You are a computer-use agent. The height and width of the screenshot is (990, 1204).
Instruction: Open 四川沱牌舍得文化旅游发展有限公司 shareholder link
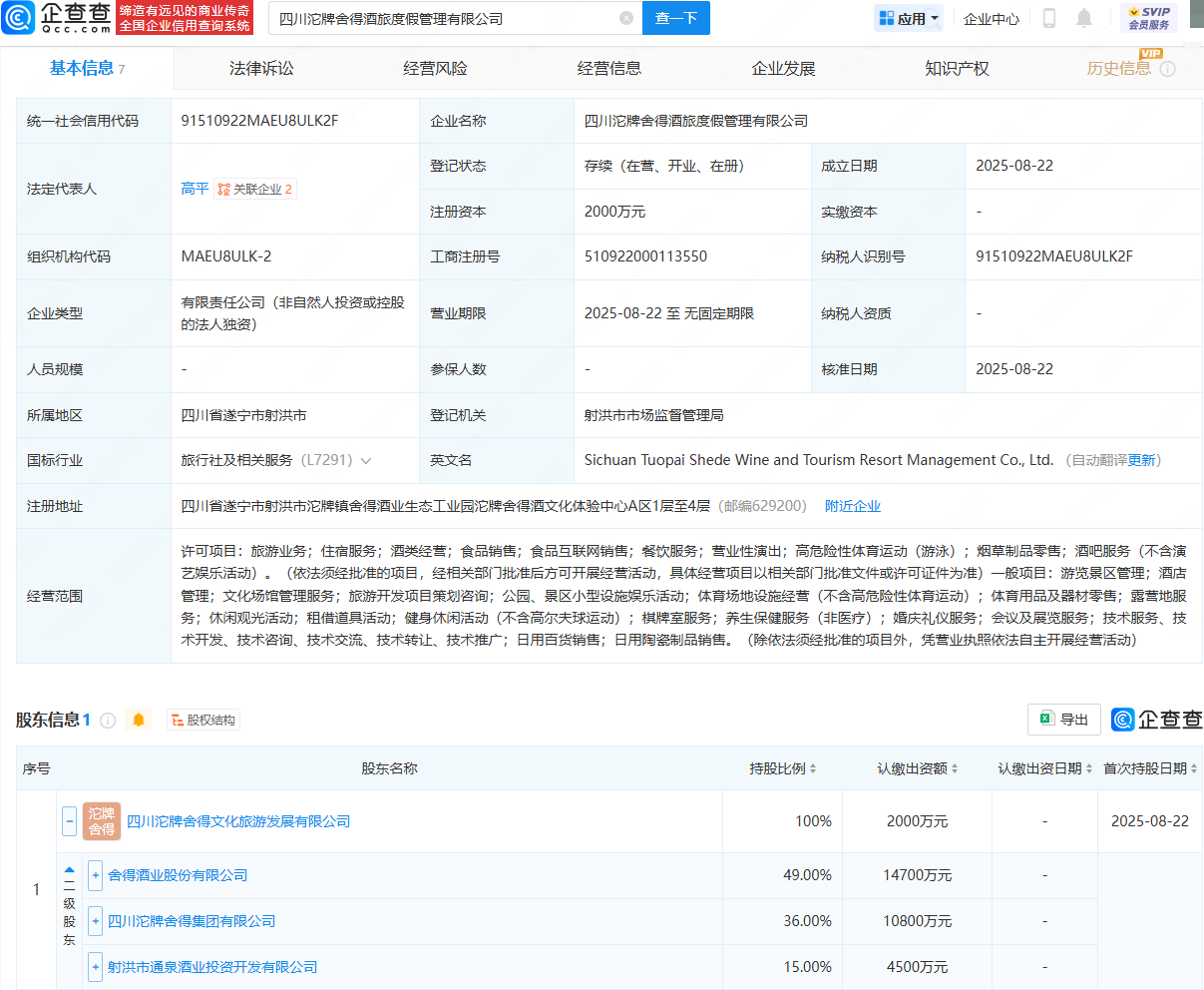238,821
